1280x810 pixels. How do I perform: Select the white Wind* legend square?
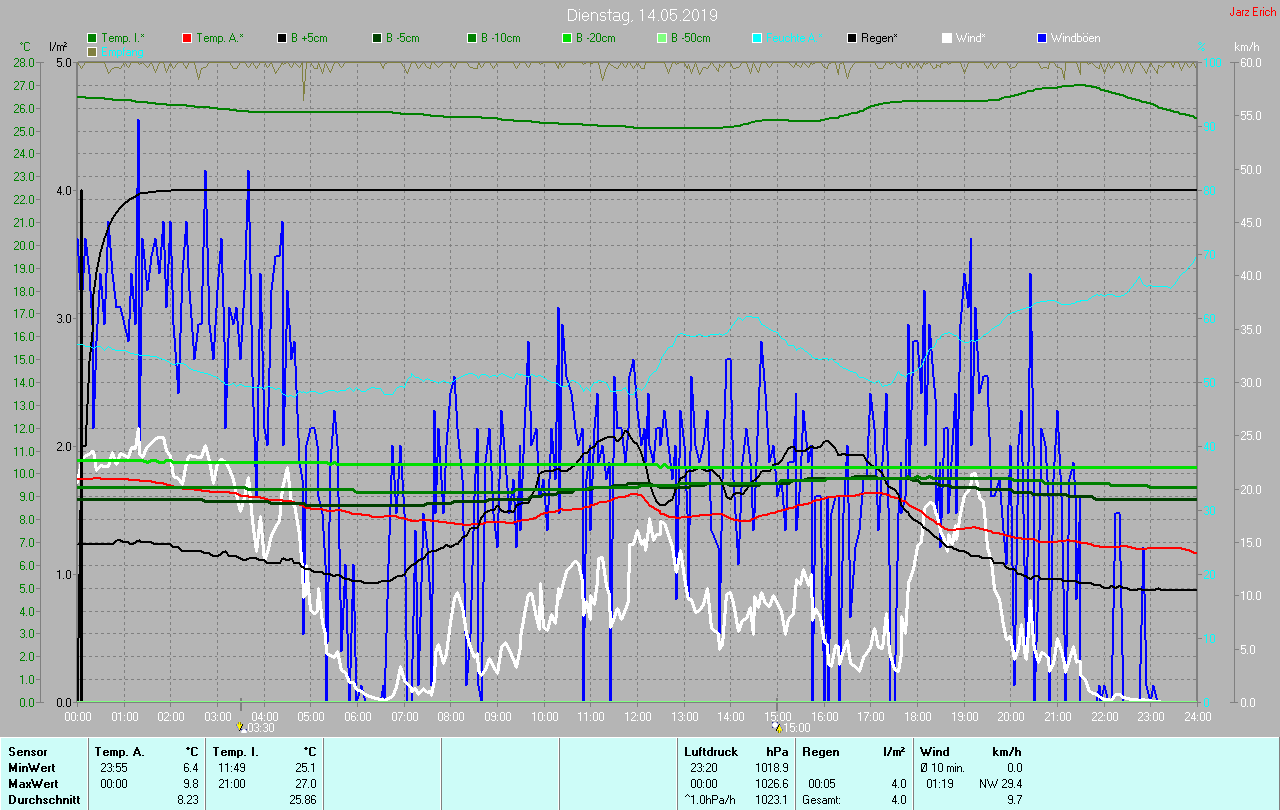947,38
